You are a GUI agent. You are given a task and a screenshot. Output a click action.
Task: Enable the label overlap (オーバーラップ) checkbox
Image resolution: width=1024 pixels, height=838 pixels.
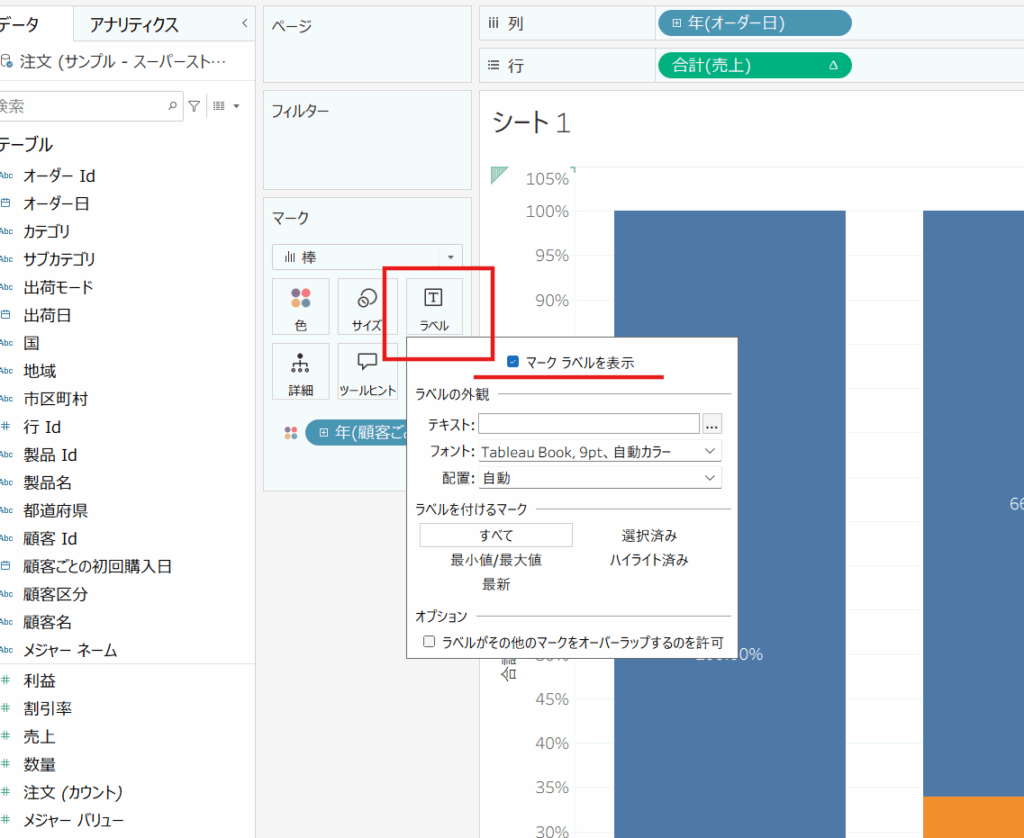click(429, 642)
